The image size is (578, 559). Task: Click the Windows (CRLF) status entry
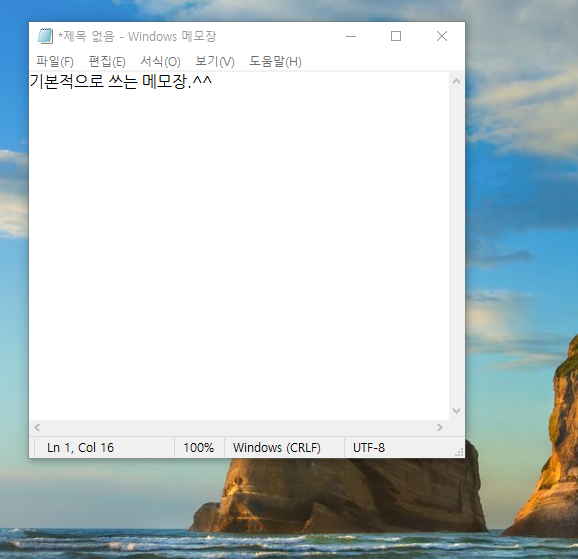click(x=277, y=448)
